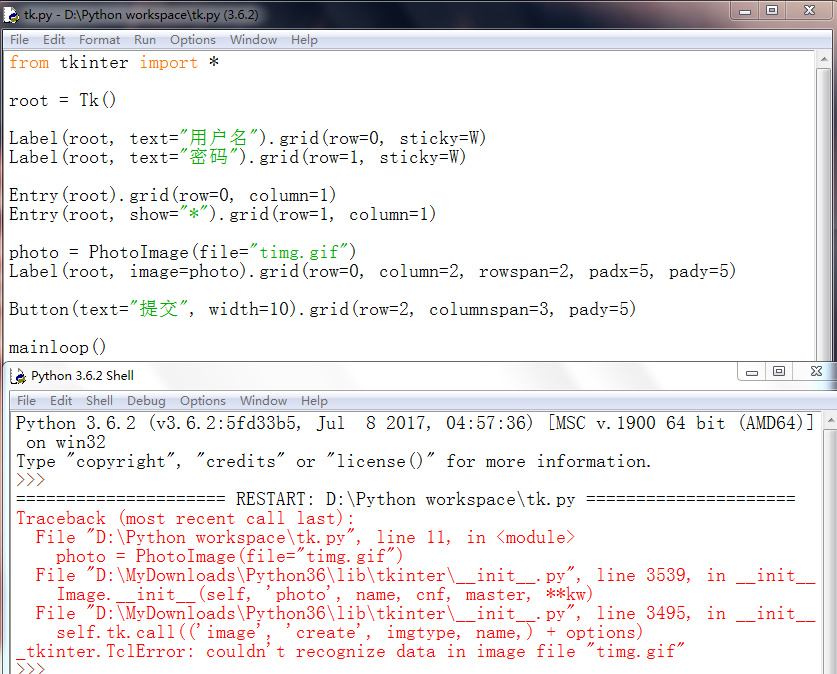Open the editor's Run menu
The image size is (837, 674).
pos(145,40)
